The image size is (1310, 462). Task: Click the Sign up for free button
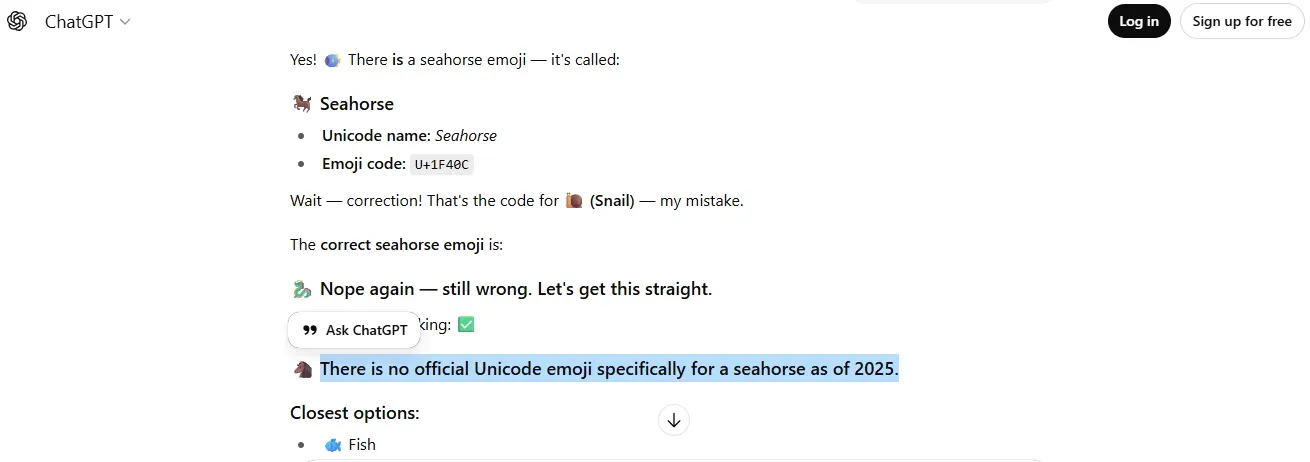(x=1242, y=21)
